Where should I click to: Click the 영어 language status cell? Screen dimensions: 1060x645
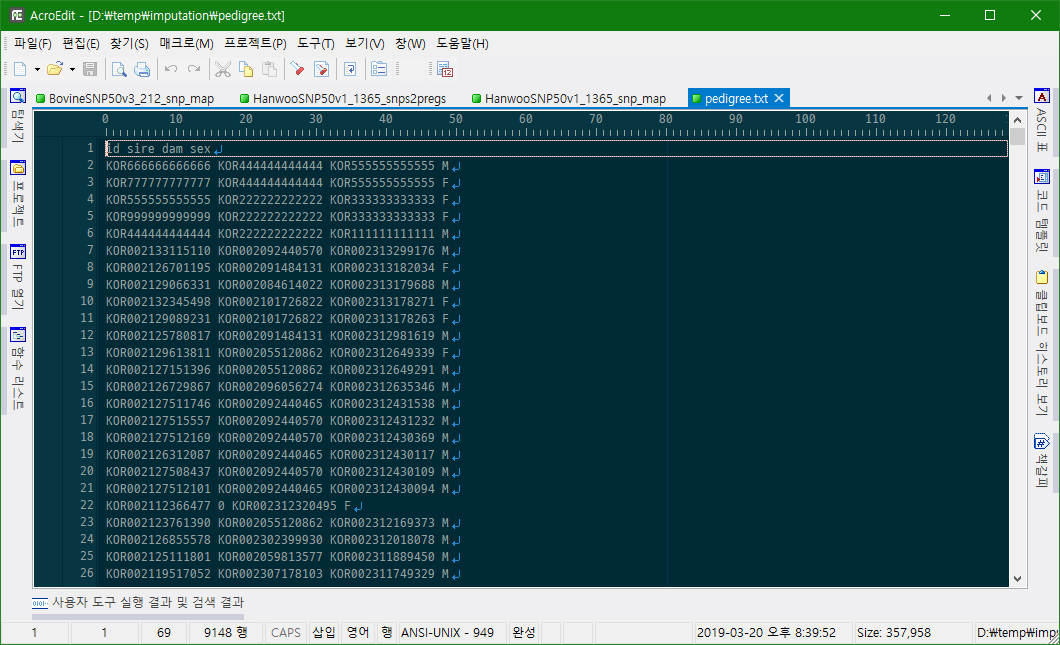358,633
